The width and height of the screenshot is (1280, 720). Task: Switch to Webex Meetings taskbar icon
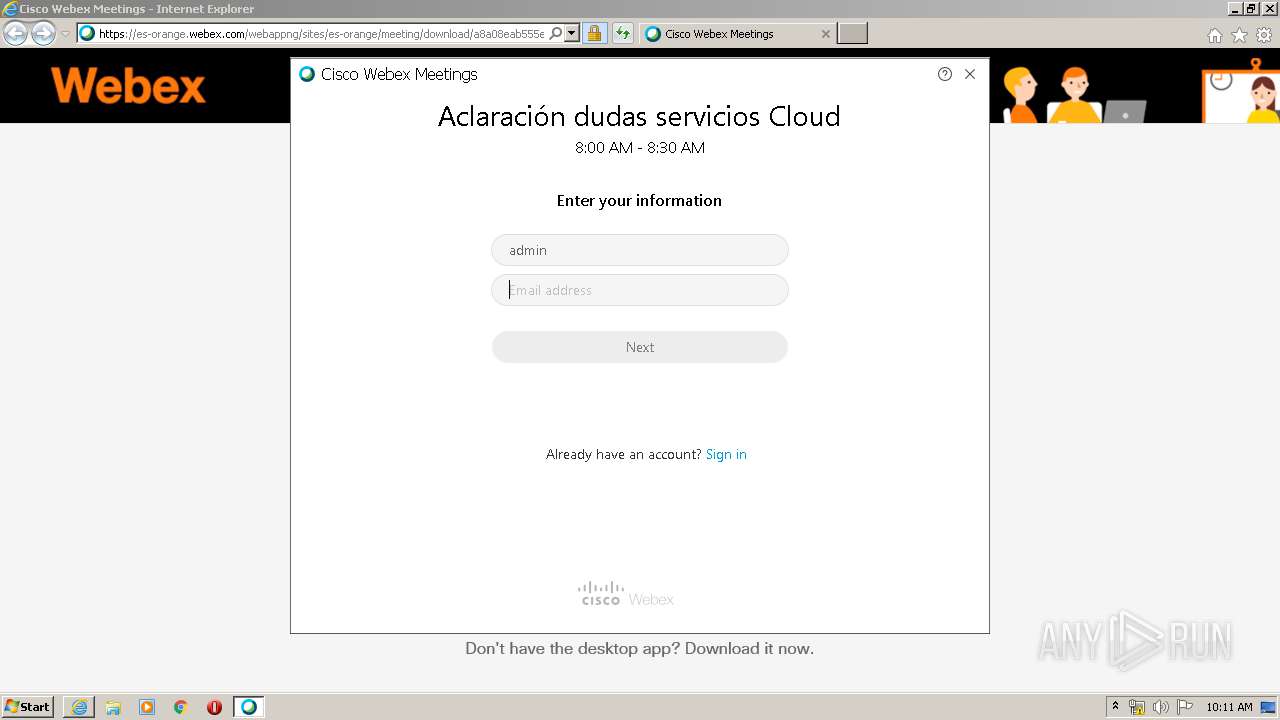(x=249, y=707)
